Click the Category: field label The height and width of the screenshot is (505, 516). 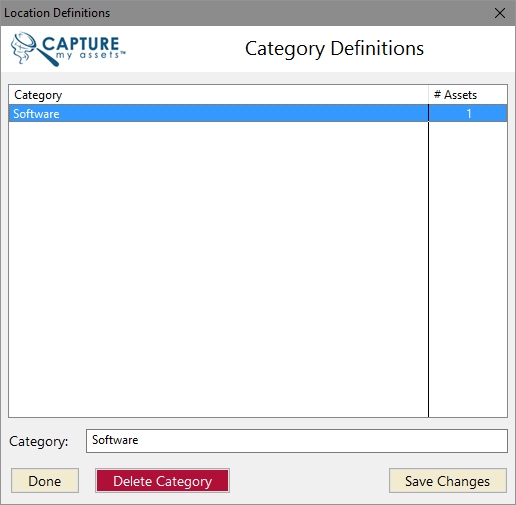pos(39,441)
